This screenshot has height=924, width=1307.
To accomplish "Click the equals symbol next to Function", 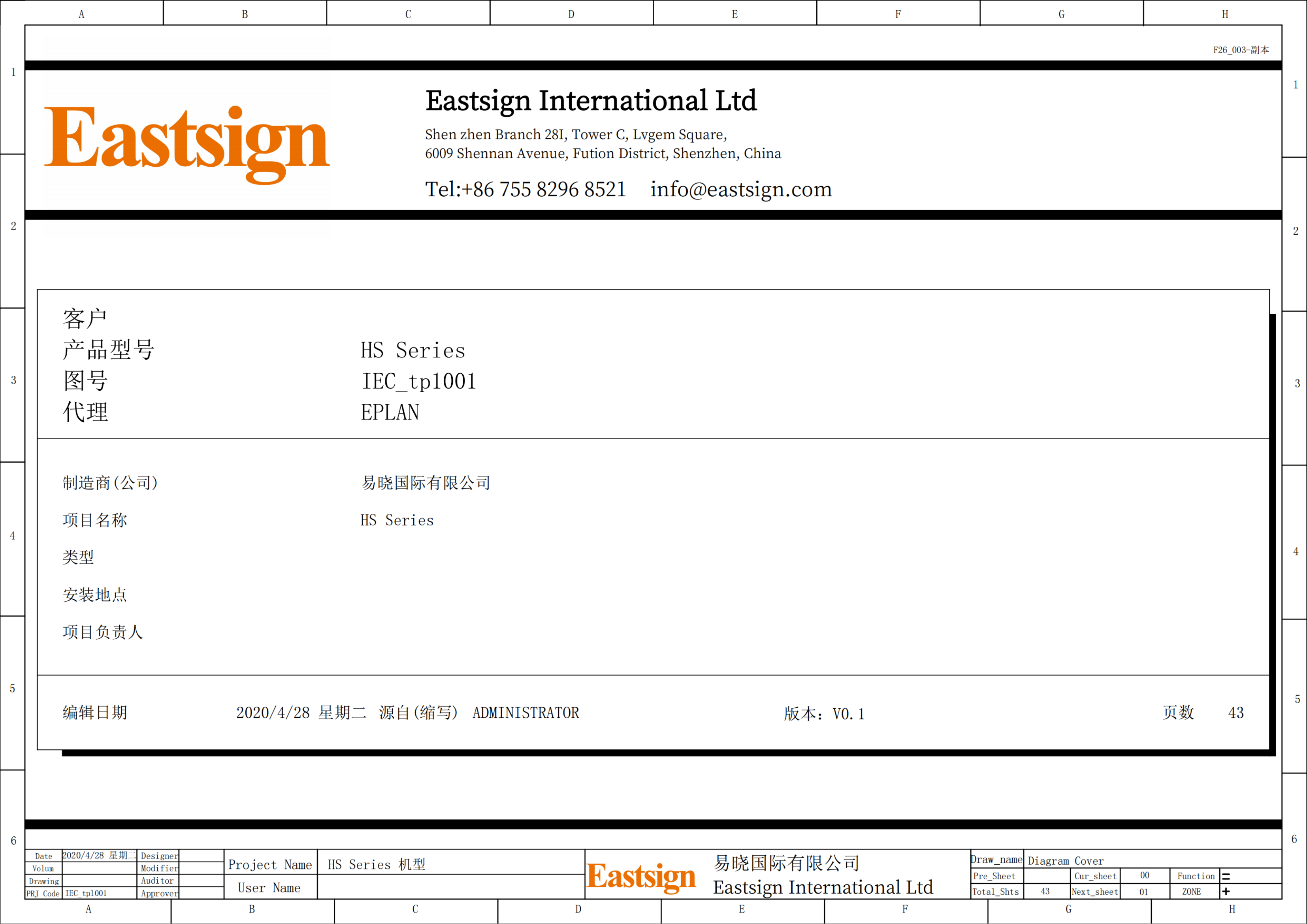I will (1226, 877).
